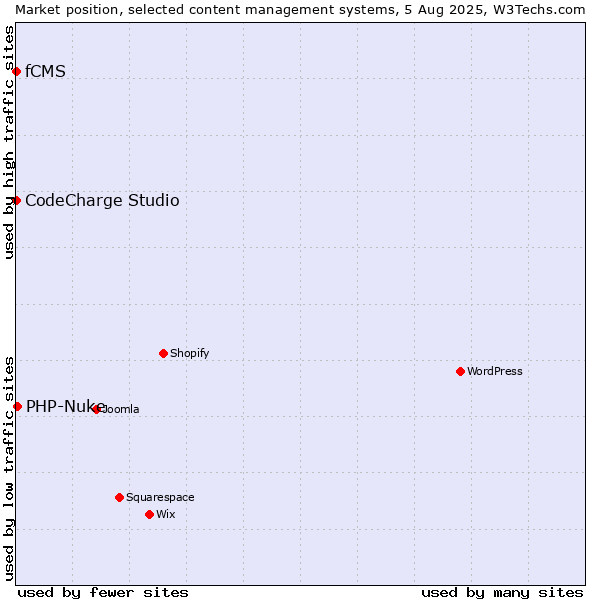This screenshot has width=600, height=600.
Task: Click the Shopify red data point
Action: [163, 354]
